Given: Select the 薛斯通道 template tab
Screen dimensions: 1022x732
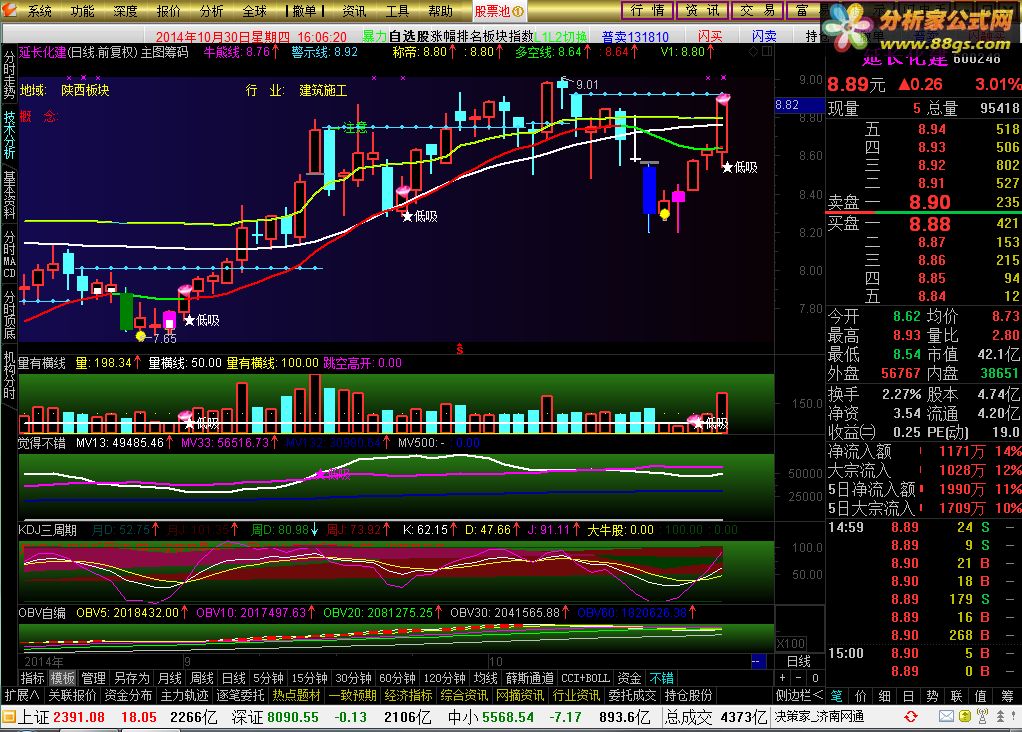Looking at the screenshot, I should [x=529, y=678].
